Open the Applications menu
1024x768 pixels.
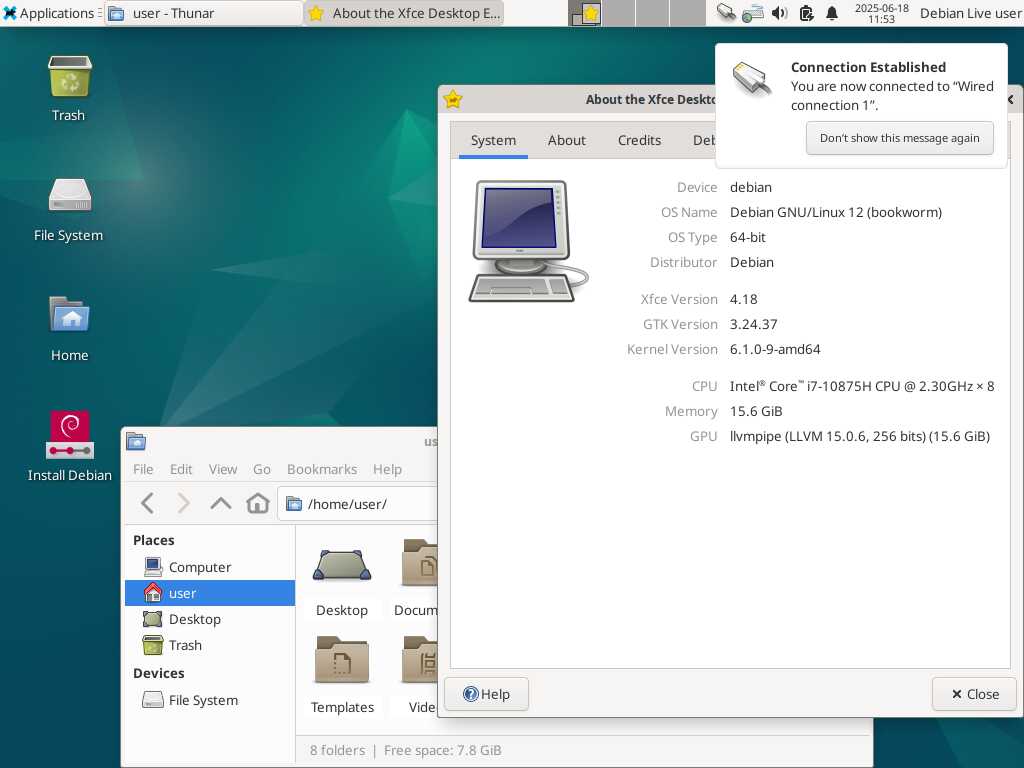click(48, 13)
